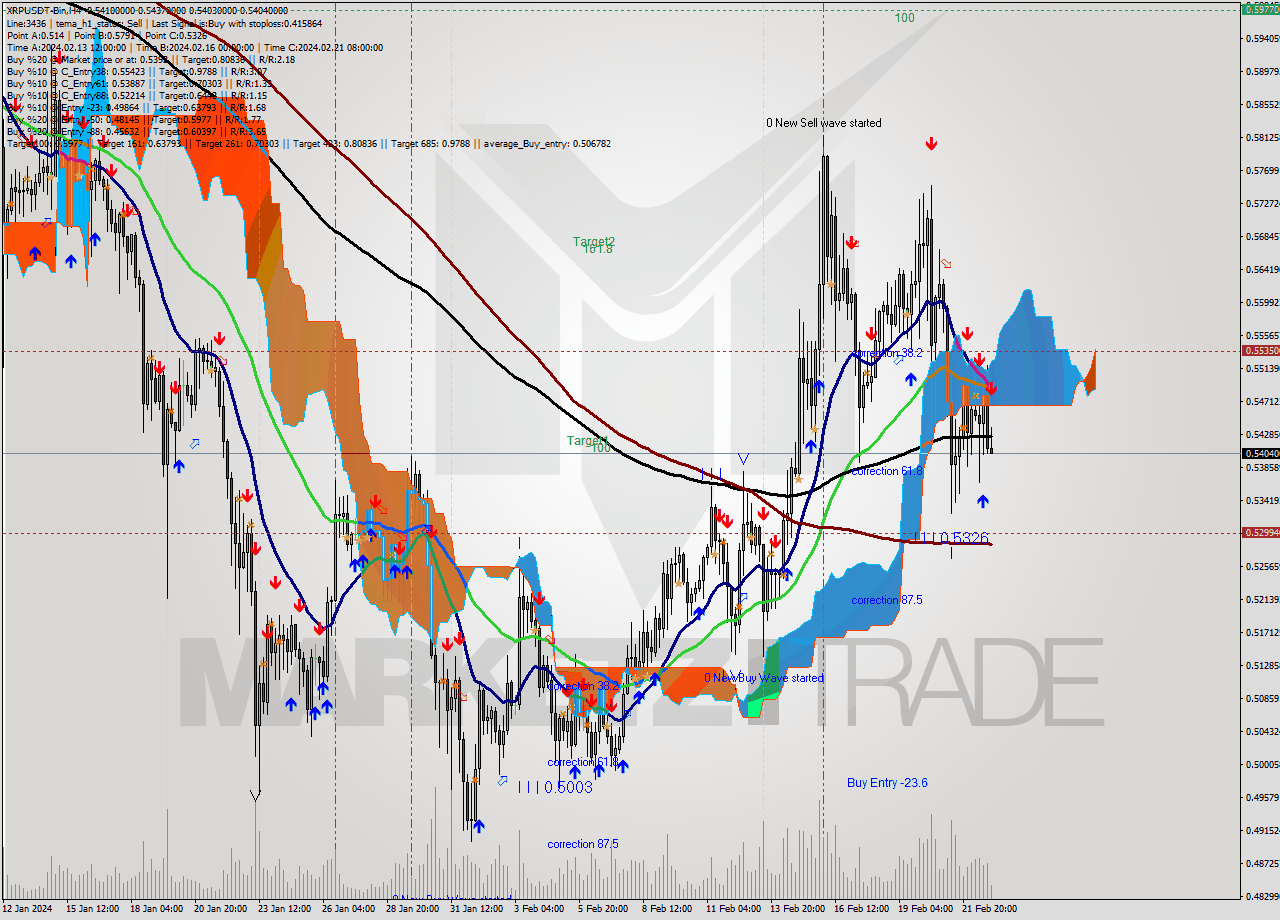The image size is (1280, 920).
Task: Click the '26 Jan 04:00' time axis label
Action: pos(349,909)
